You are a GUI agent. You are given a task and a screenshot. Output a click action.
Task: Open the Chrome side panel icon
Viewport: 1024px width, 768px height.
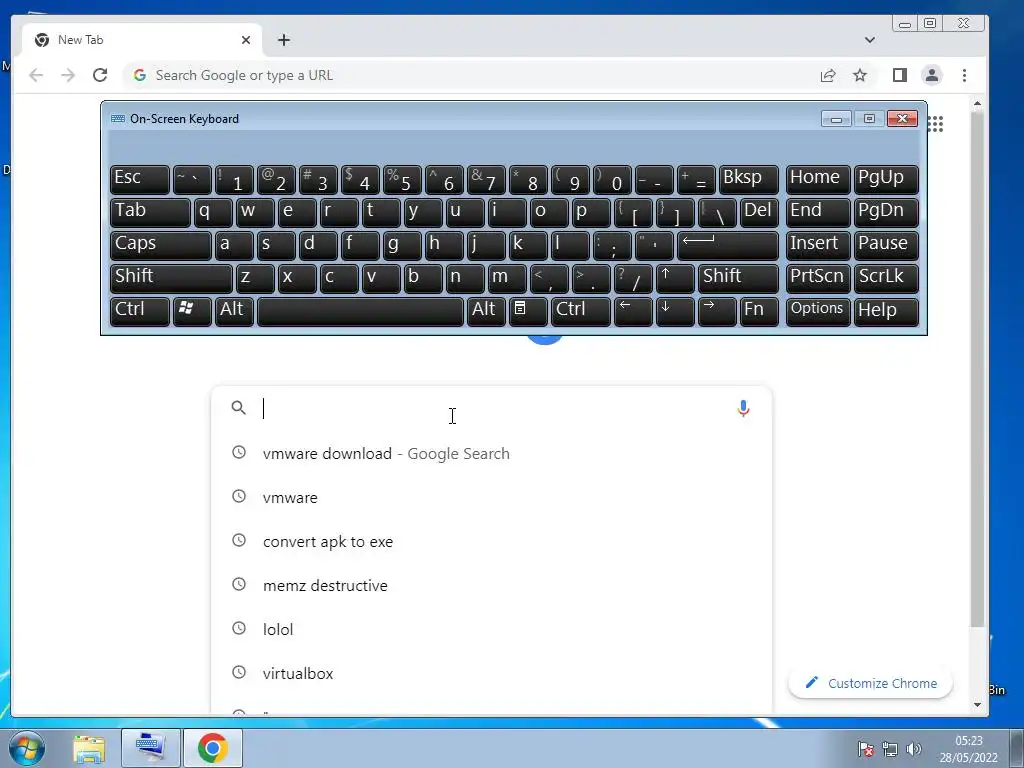(900, 75)
